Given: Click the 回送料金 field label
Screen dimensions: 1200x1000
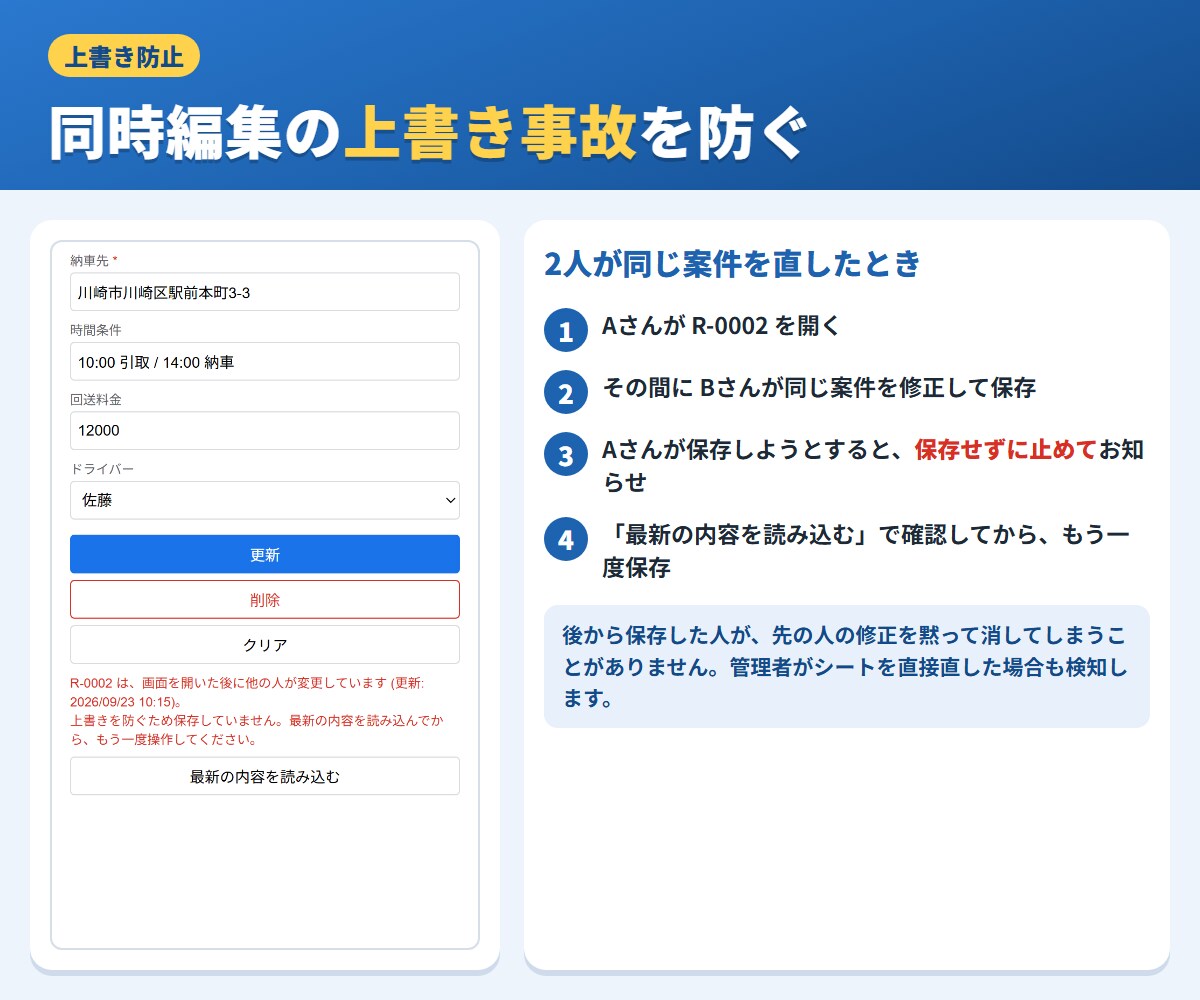Looking at the screenshot, I should (96, 399).
